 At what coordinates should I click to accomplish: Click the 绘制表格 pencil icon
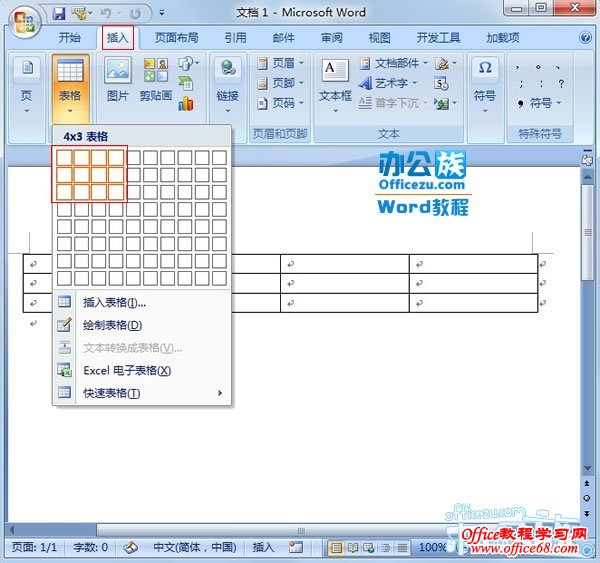[x=64, y=325]
